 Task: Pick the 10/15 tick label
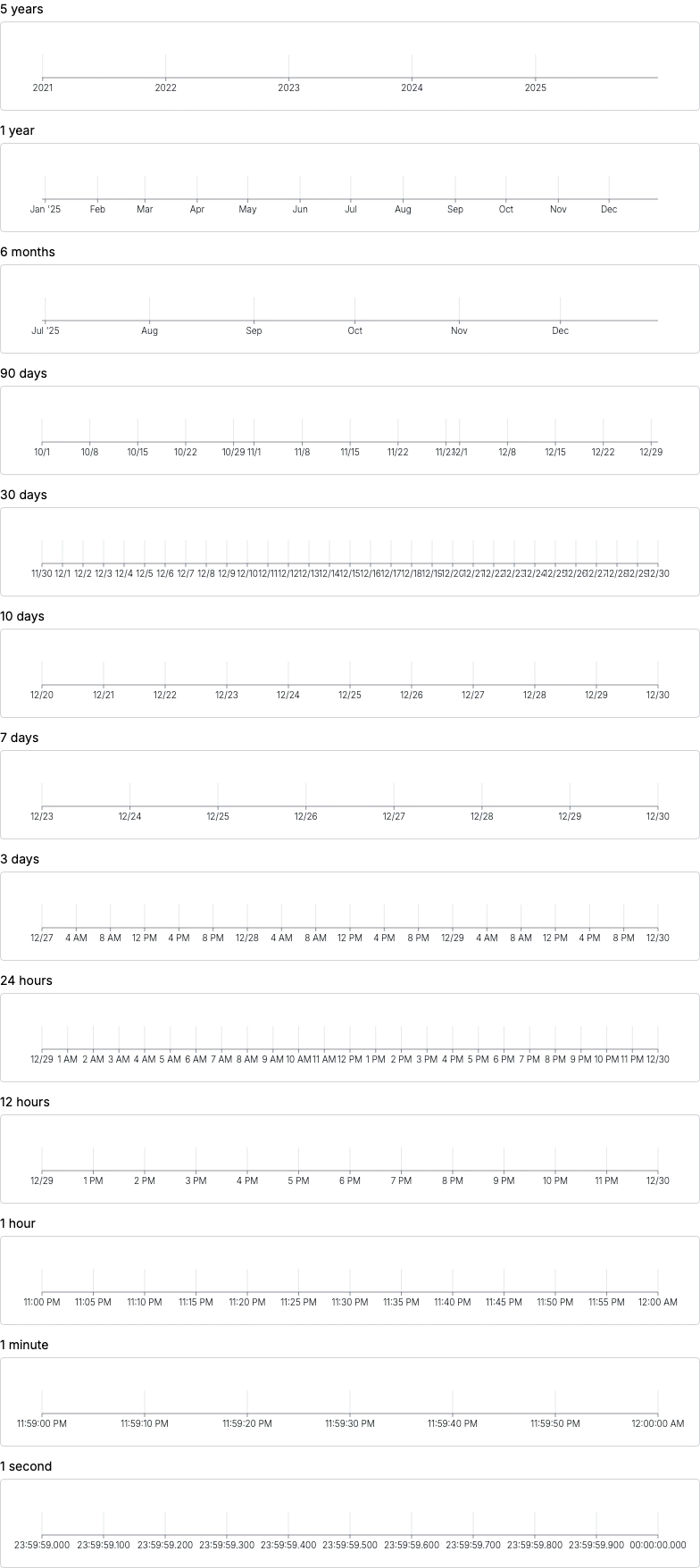[x=137, y=452]
